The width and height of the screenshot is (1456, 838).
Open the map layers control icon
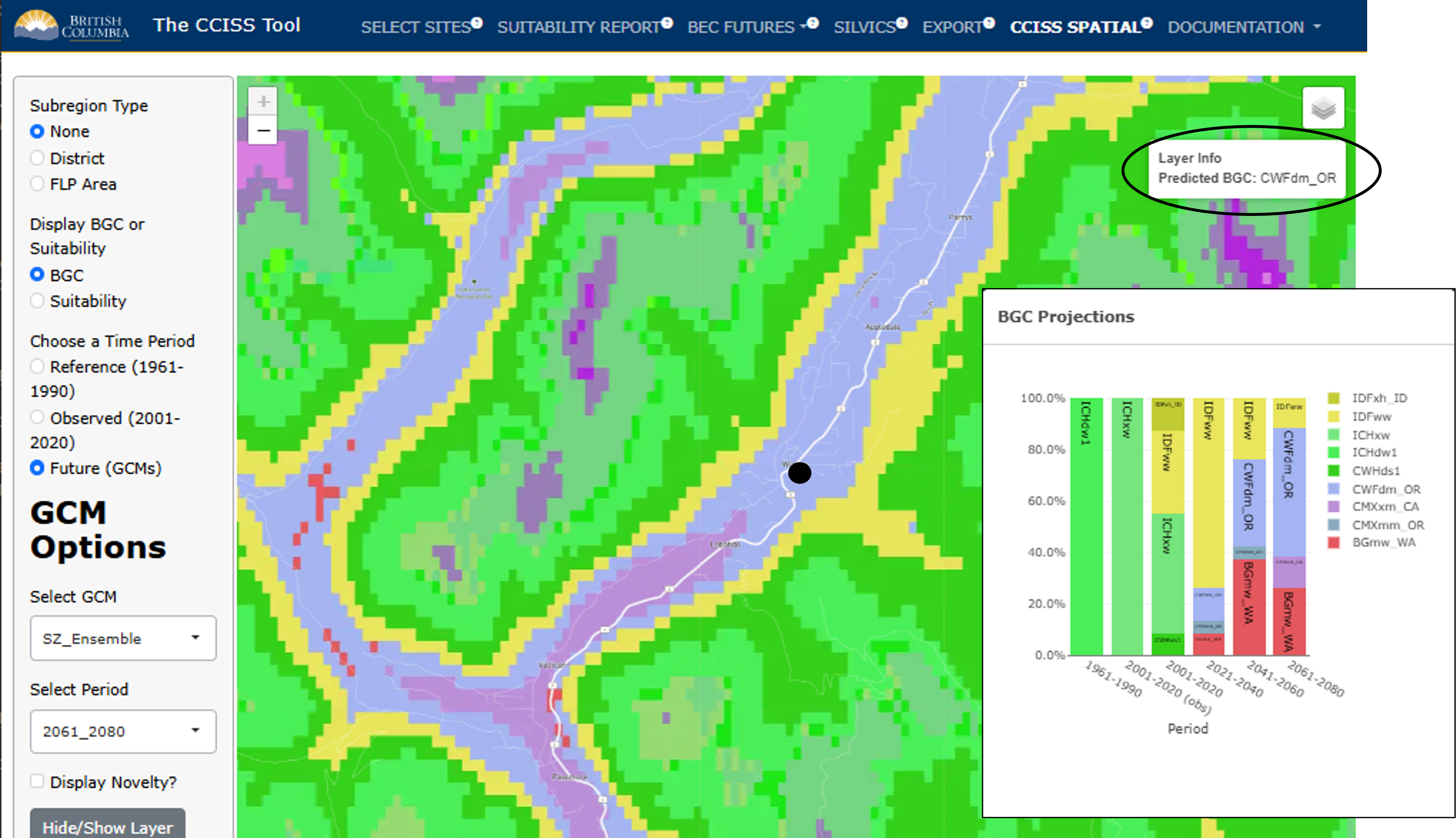(x=1323, y=108)
